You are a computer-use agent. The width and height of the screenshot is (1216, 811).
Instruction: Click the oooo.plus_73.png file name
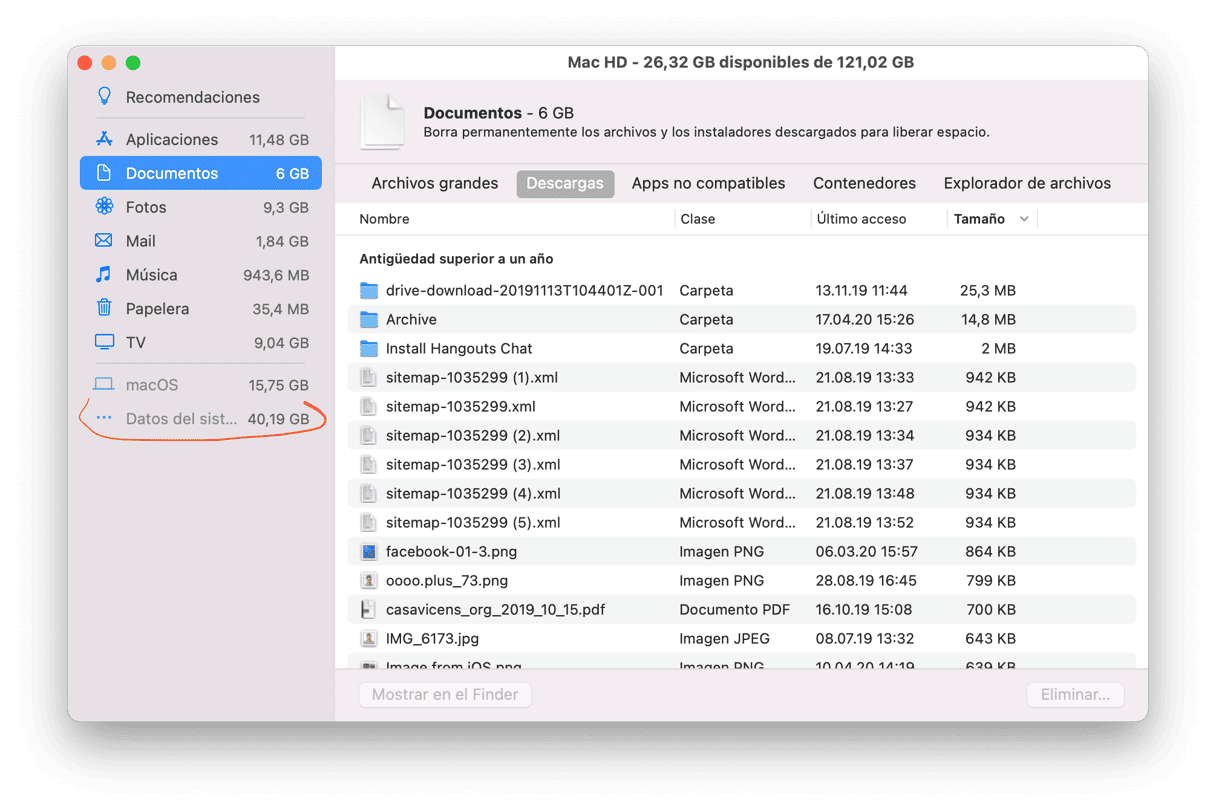(x=447, y=581)
